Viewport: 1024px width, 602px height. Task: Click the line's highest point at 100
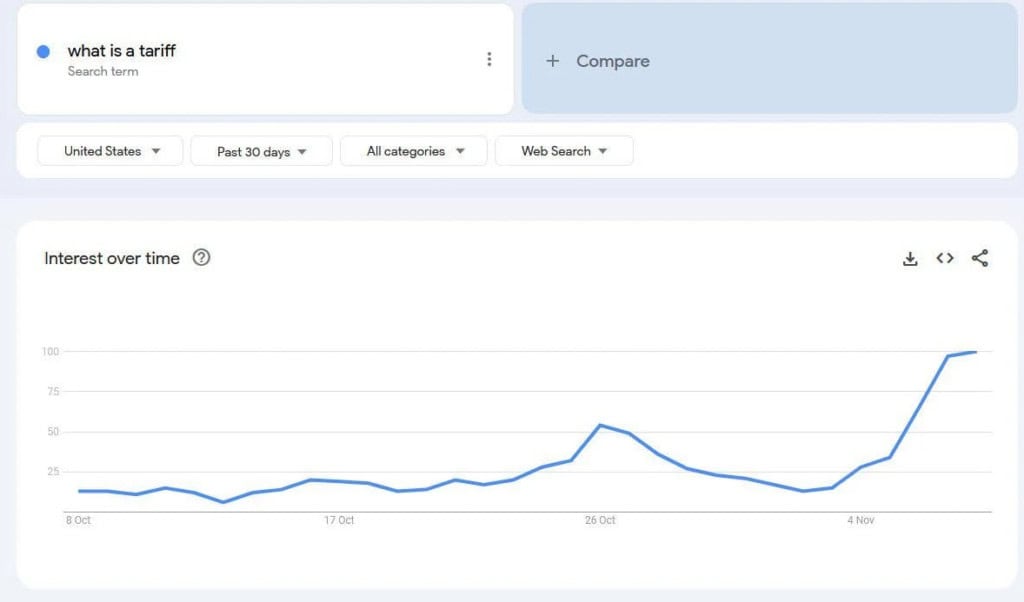(x=975, y=352)
